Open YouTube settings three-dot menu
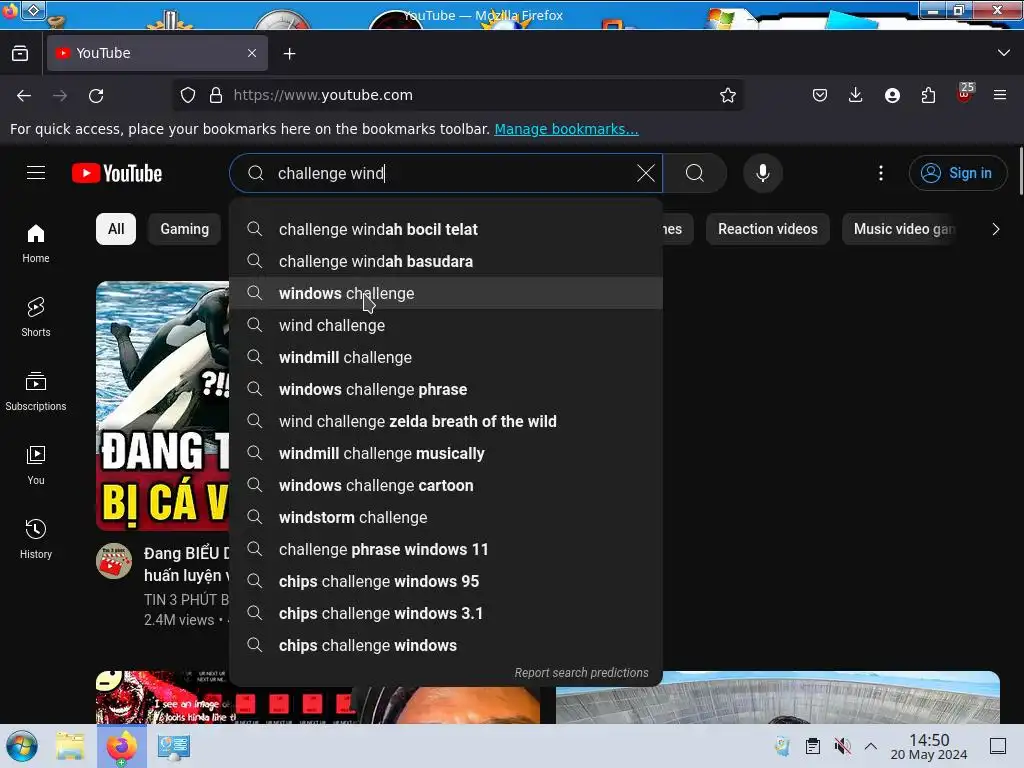1024x768 pixels. point(880,173)
